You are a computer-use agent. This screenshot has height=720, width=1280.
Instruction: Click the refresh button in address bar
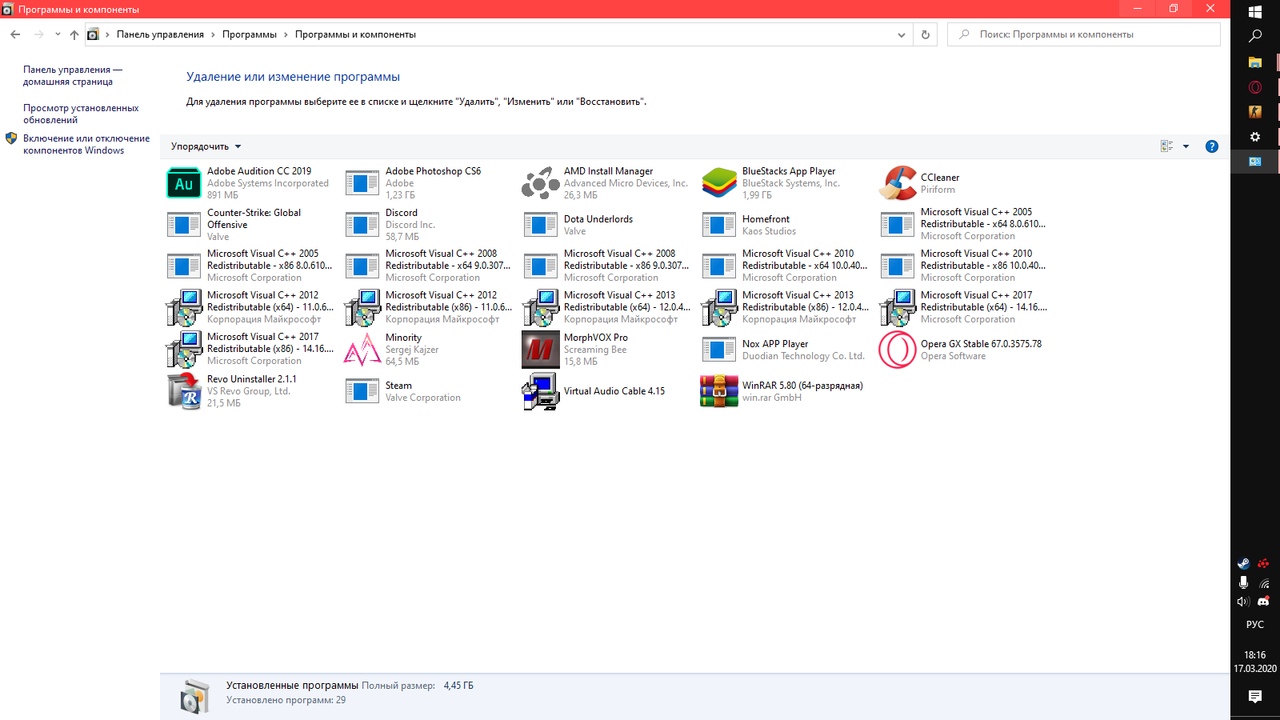pos(925,34)
